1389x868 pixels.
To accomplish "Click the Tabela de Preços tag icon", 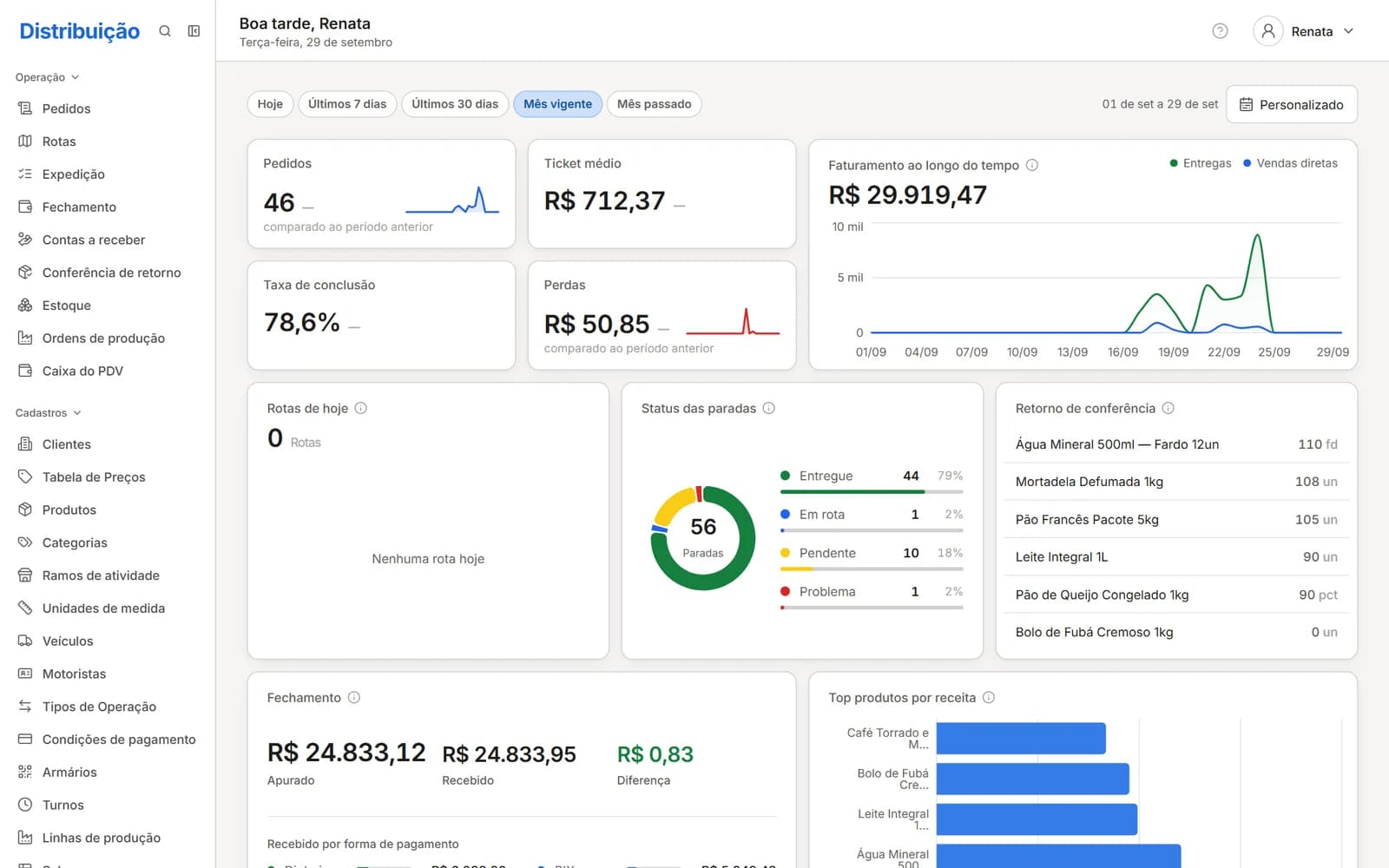I will (25, 477).
